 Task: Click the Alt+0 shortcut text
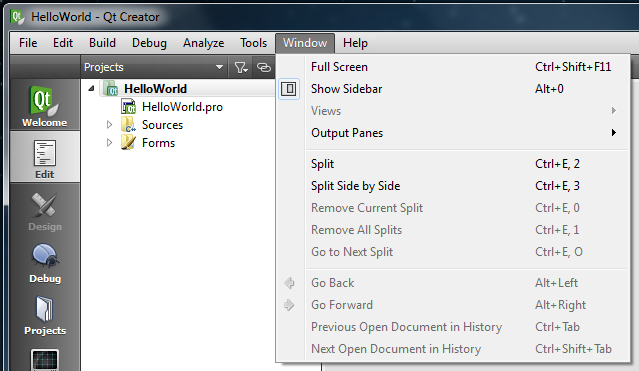click(549, 89)
